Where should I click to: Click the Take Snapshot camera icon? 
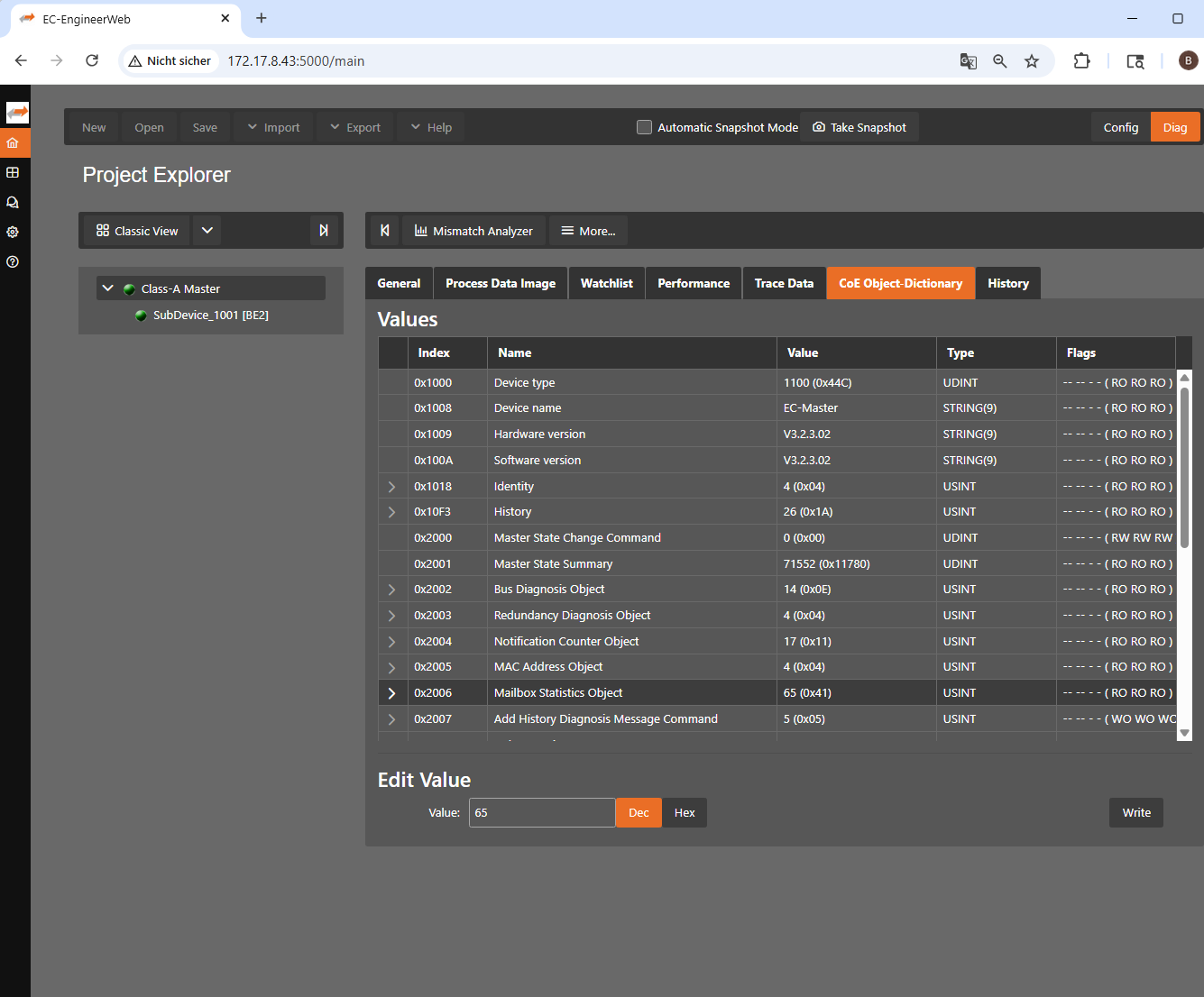(819, 127)
